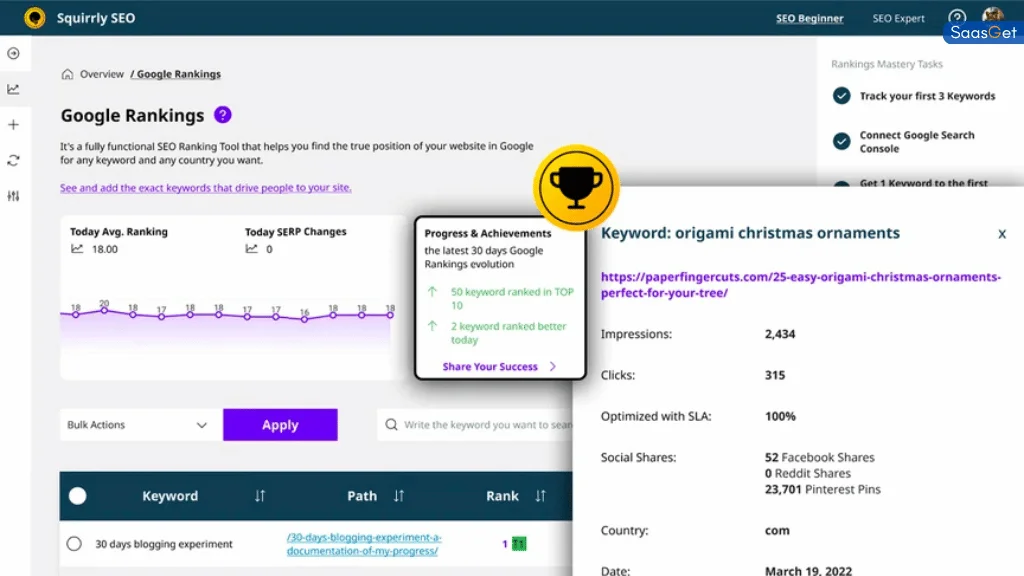Open the exact keywords link
The height and width of the screenshot is (576, 1024).
(206, 187)
